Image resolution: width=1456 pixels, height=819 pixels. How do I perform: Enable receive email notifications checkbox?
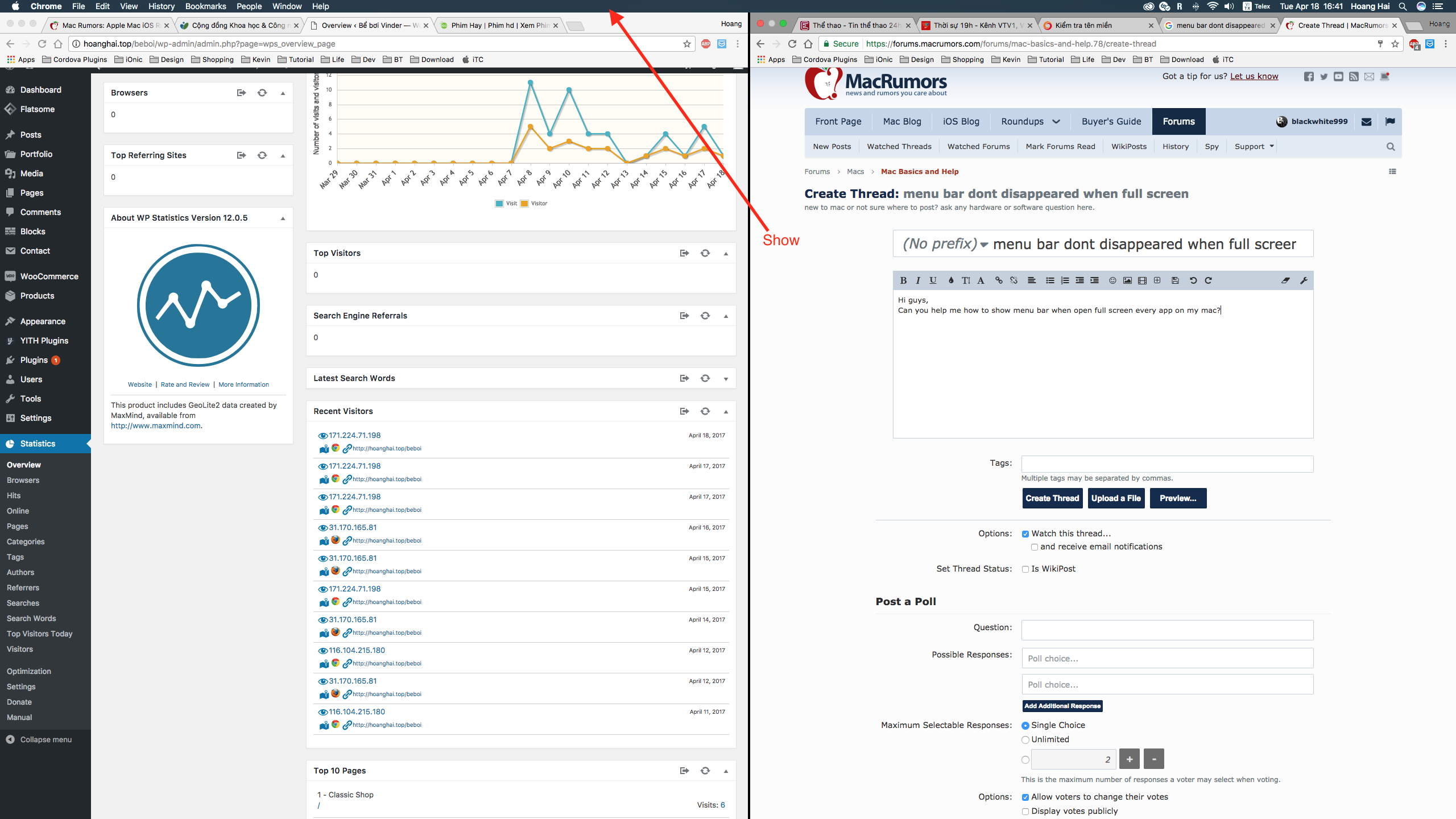tap(1035, 547)
